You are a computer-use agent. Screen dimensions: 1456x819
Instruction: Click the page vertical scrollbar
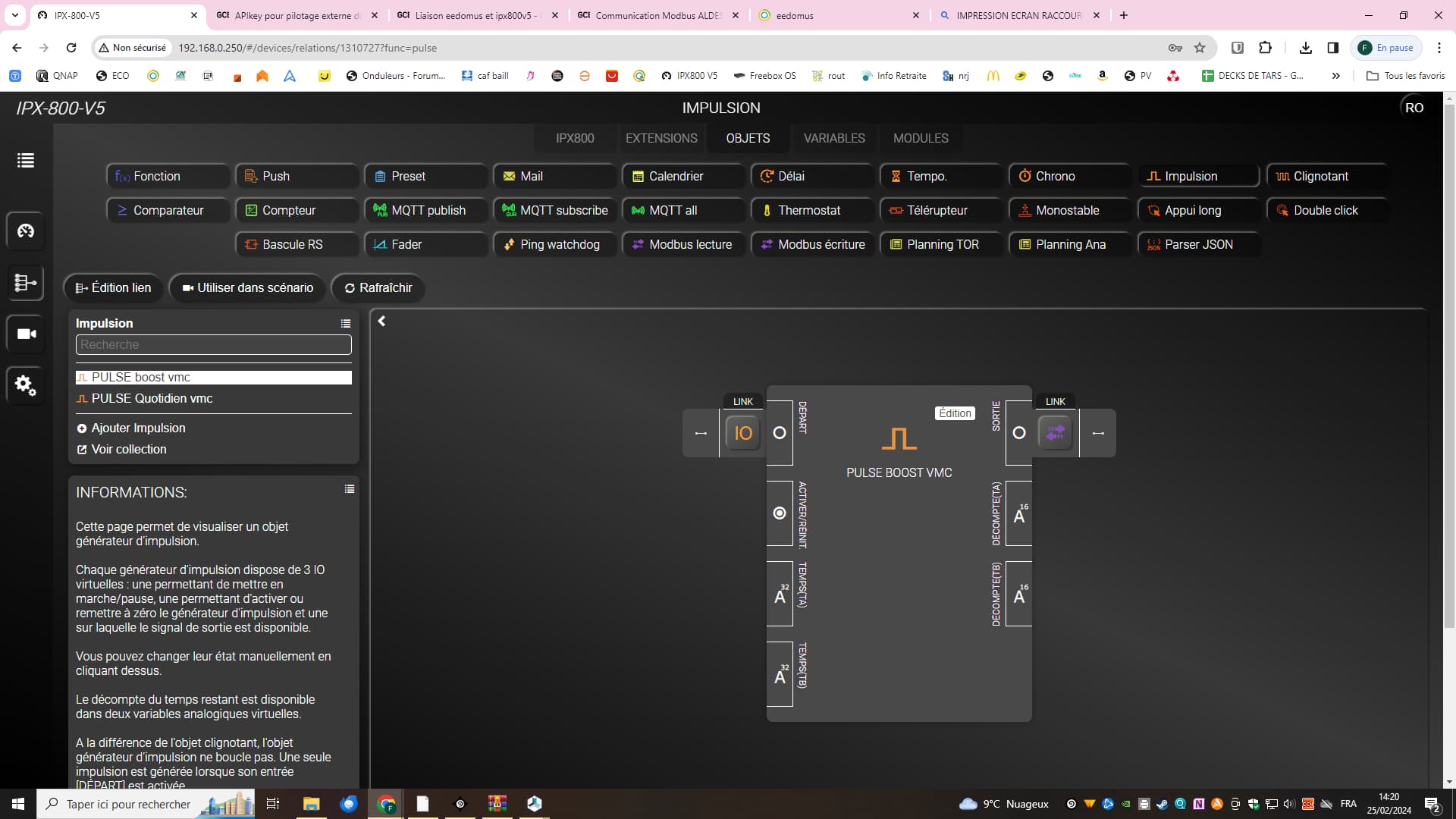pos(1449,364)
